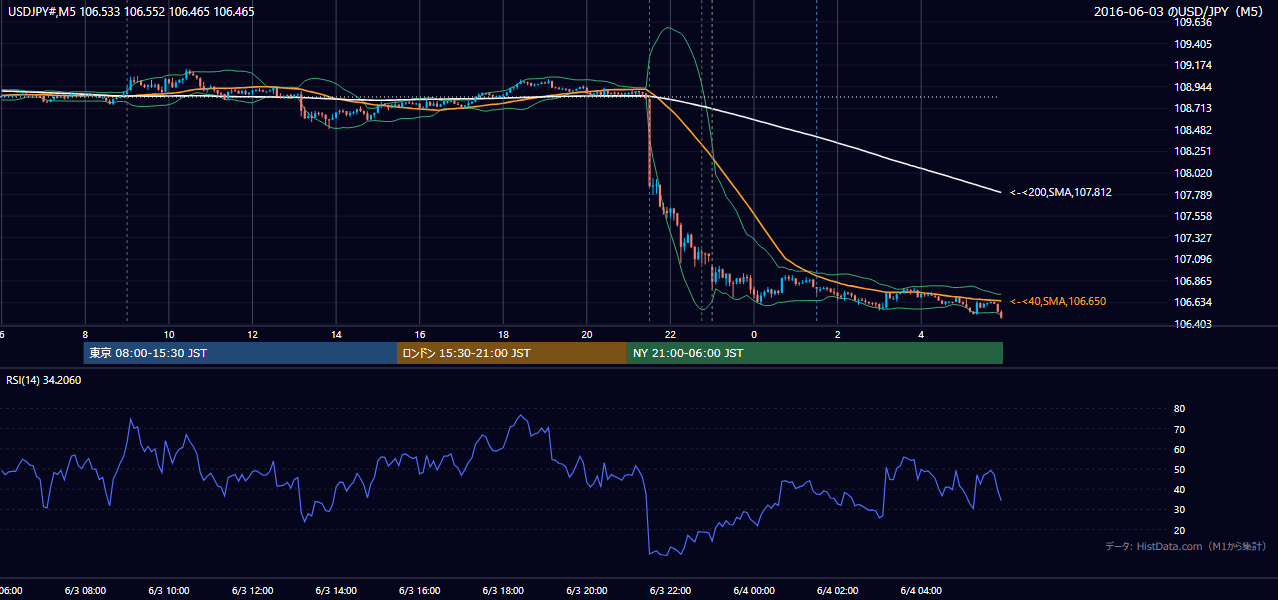Click price axis value 106.403
1278x600 pixels.
pyautogui.click(x=1193, y=324)
